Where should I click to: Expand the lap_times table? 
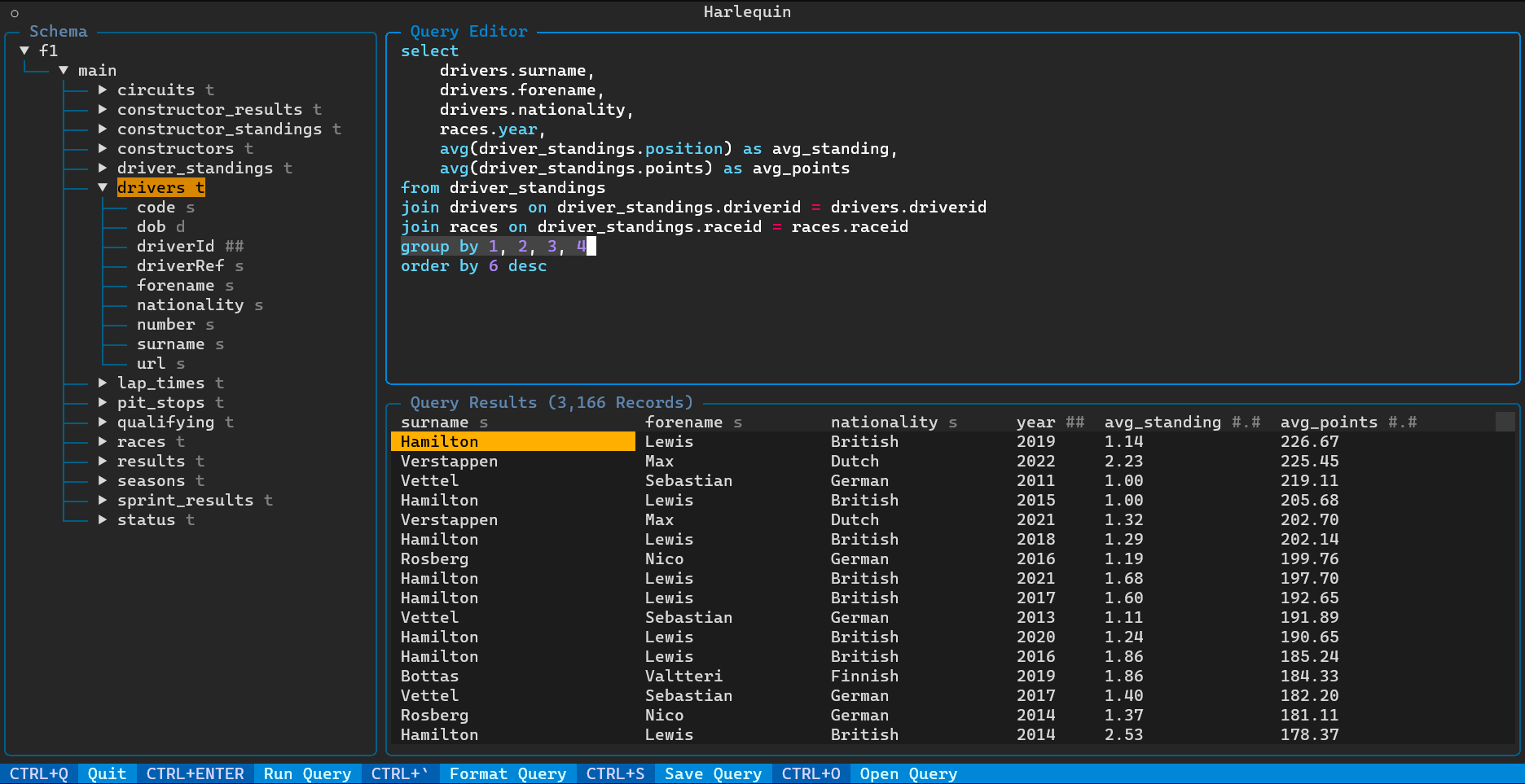point(103,383)
